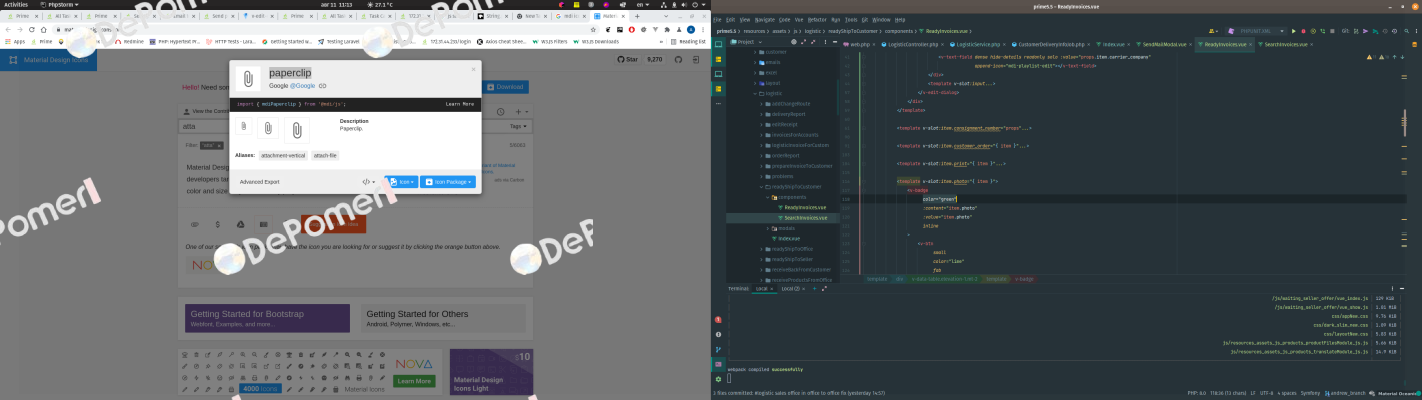Image resolution: width=1422 pixels, height=400 pixels.
Task: Select the attach-file alias tag
Action: [326, 156]
